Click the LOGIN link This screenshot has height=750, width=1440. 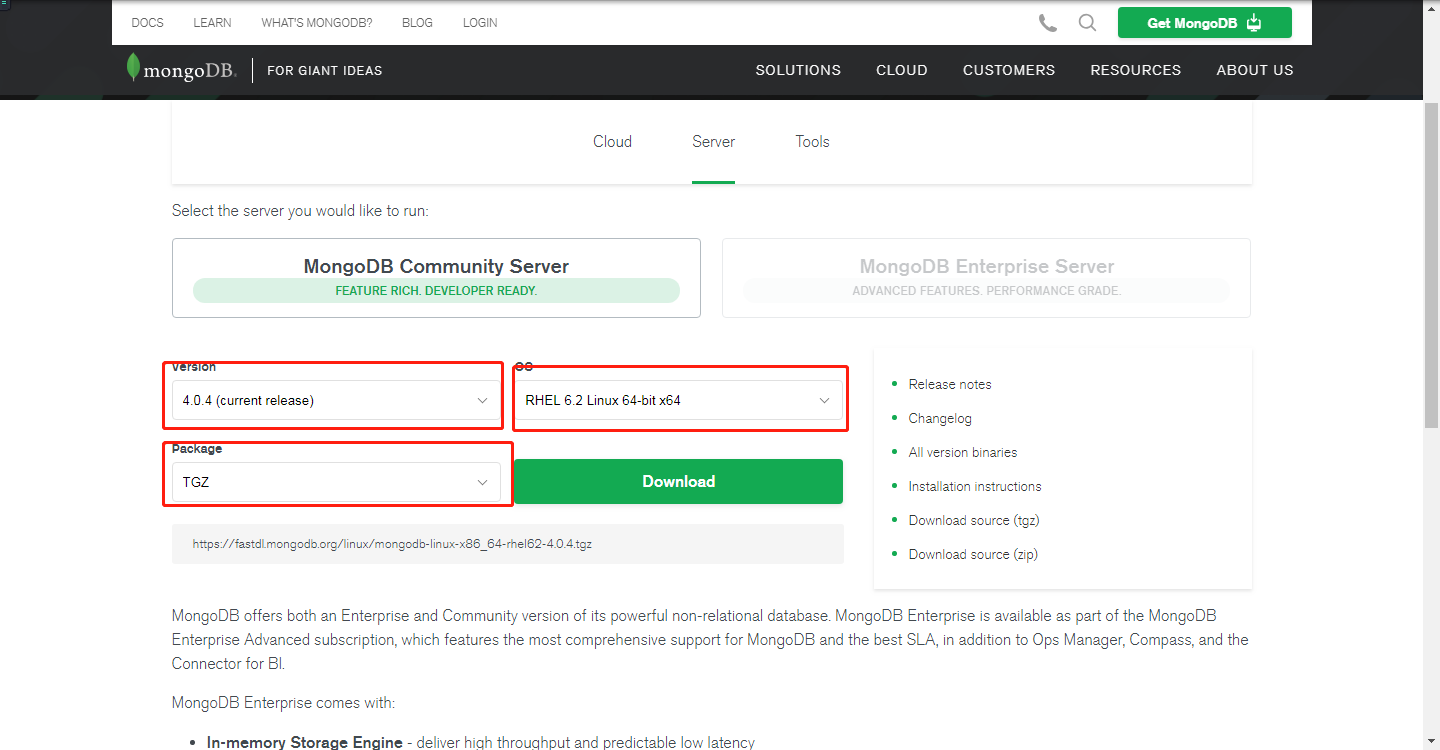(x=480, y=23)
